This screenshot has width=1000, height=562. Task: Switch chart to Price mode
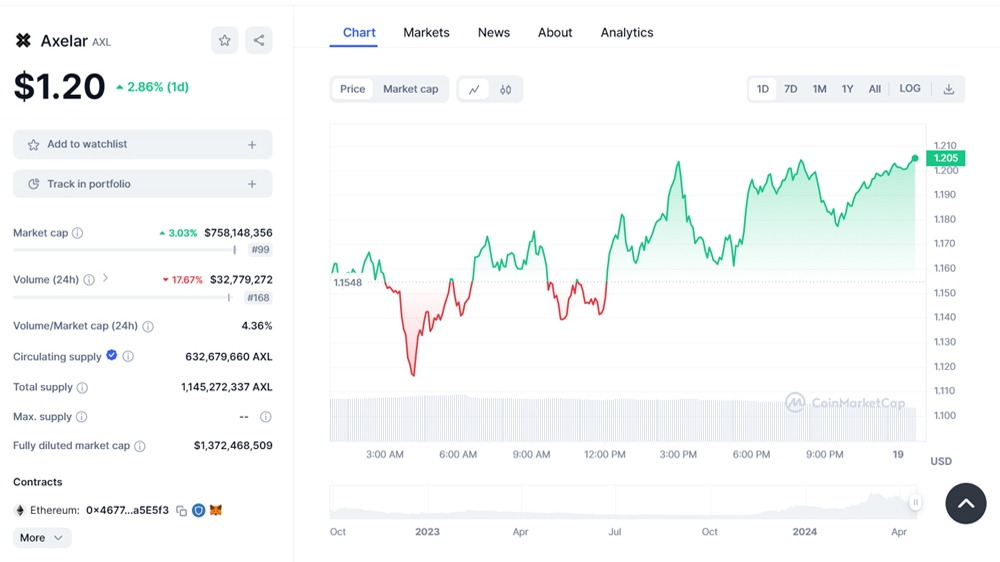point(353,89)
